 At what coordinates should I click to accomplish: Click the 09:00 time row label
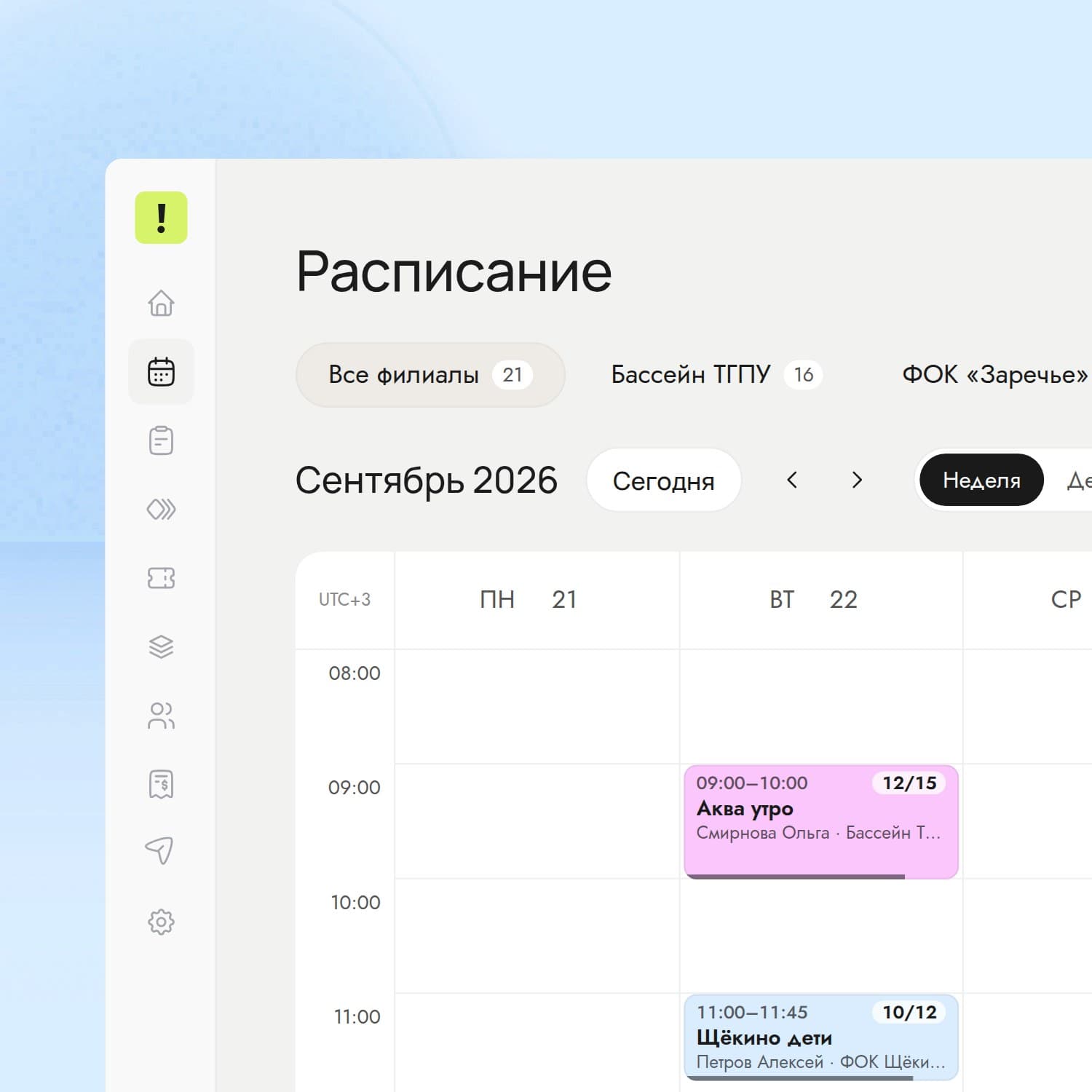tap(354, 787)
